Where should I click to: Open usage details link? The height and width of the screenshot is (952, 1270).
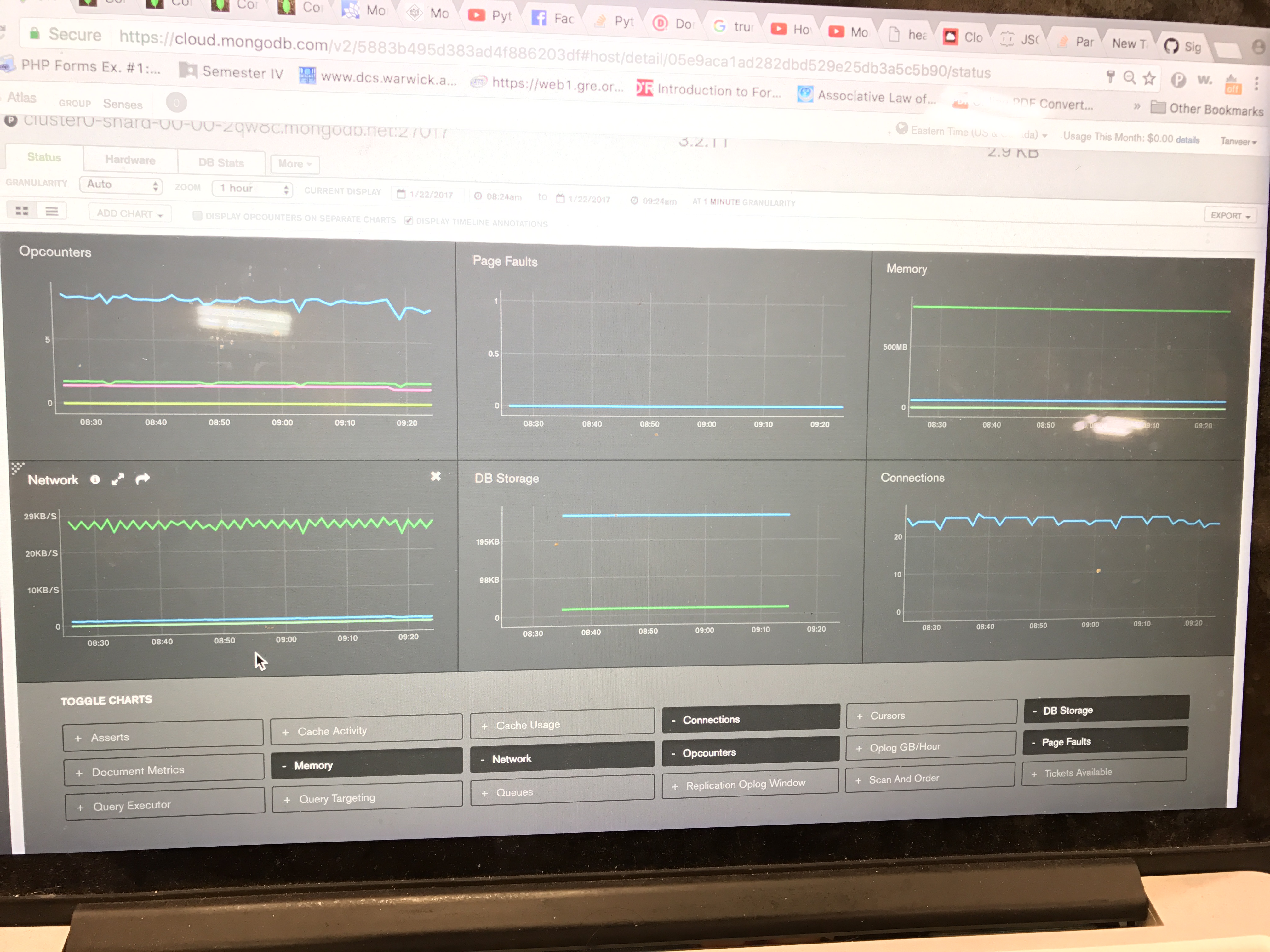coord(1187,139)
